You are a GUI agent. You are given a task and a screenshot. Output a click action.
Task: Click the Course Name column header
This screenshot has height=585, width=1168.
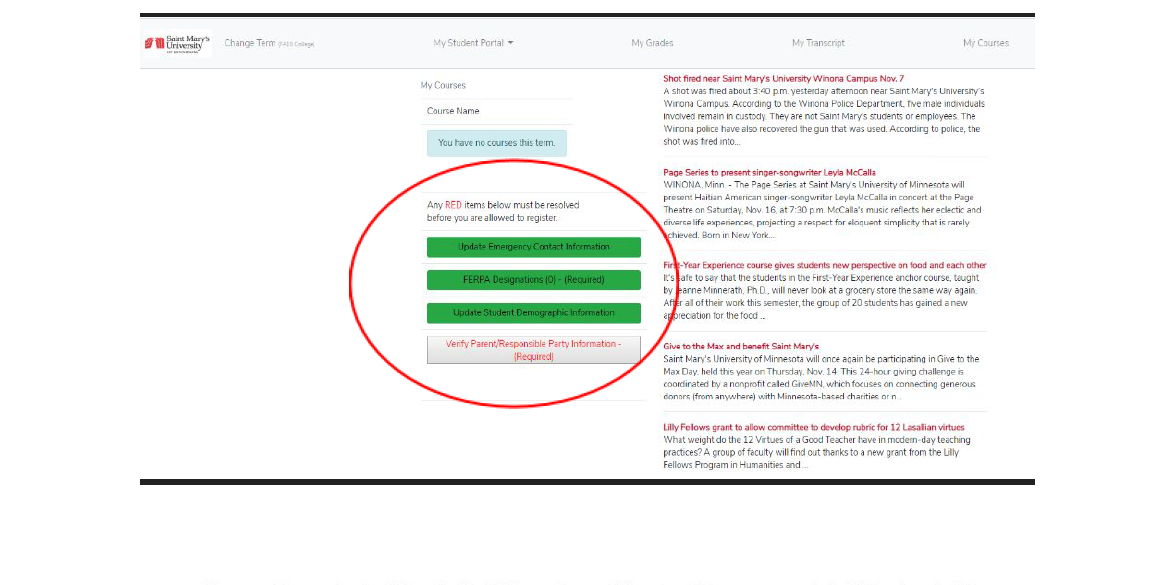(x=453, y=111)
